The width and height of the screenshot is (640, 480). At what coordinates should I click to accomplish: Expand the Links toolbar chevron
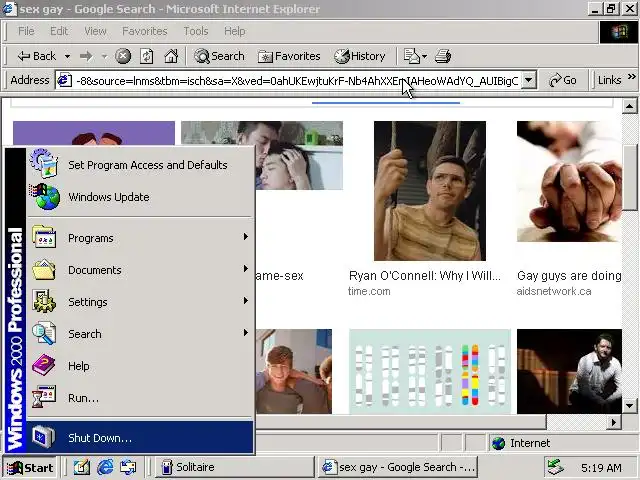632,77
